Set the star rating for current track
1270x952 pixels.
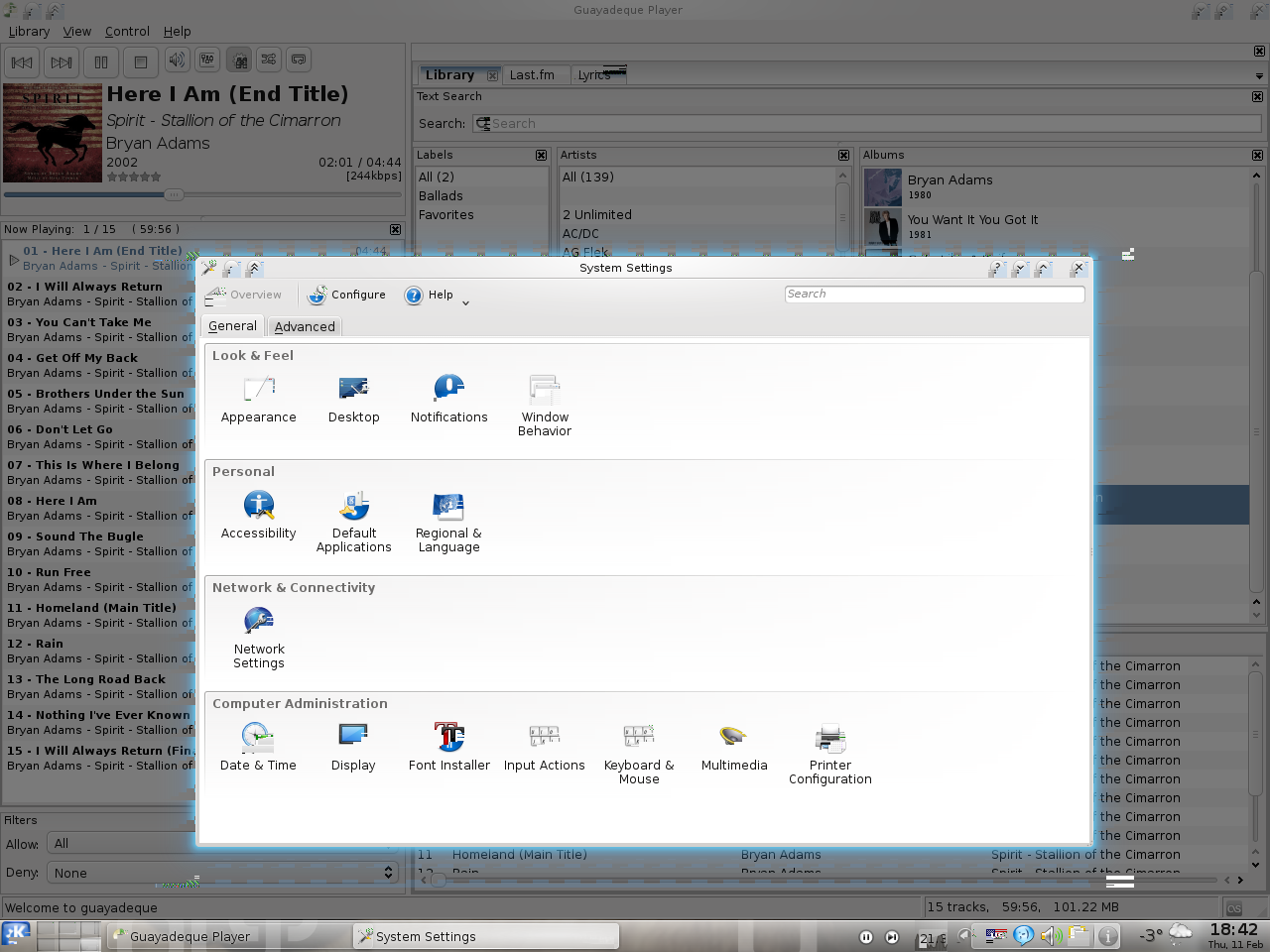(x=134, y=177)
